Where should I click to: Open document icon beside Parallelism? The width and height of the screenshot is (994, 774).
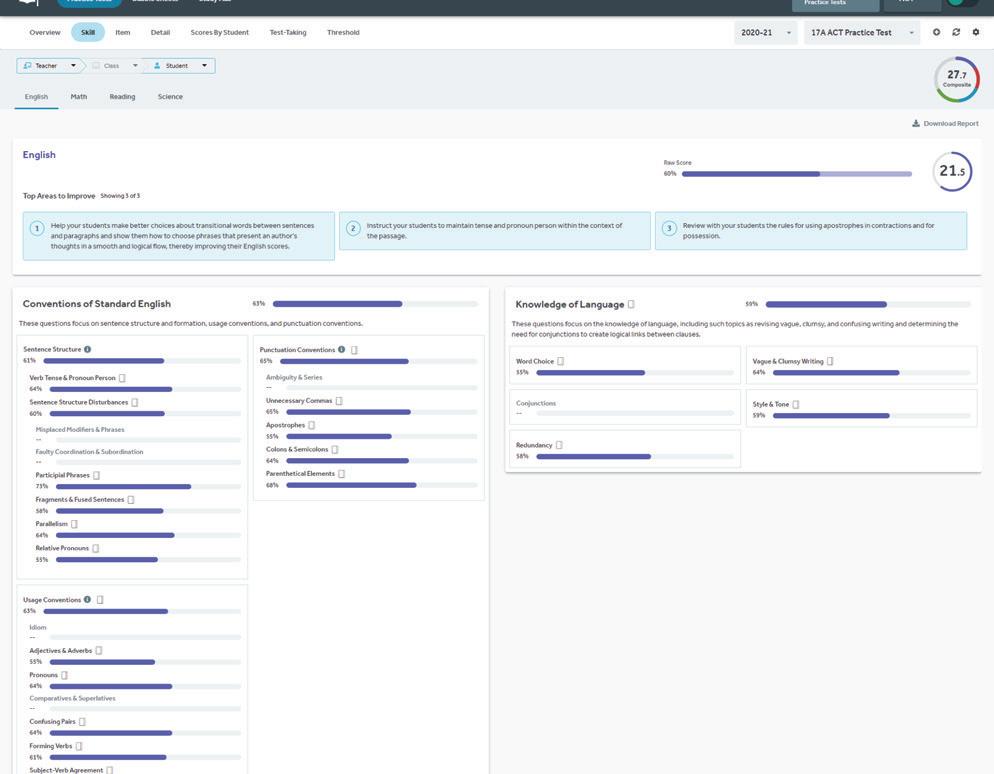[74, 524]
